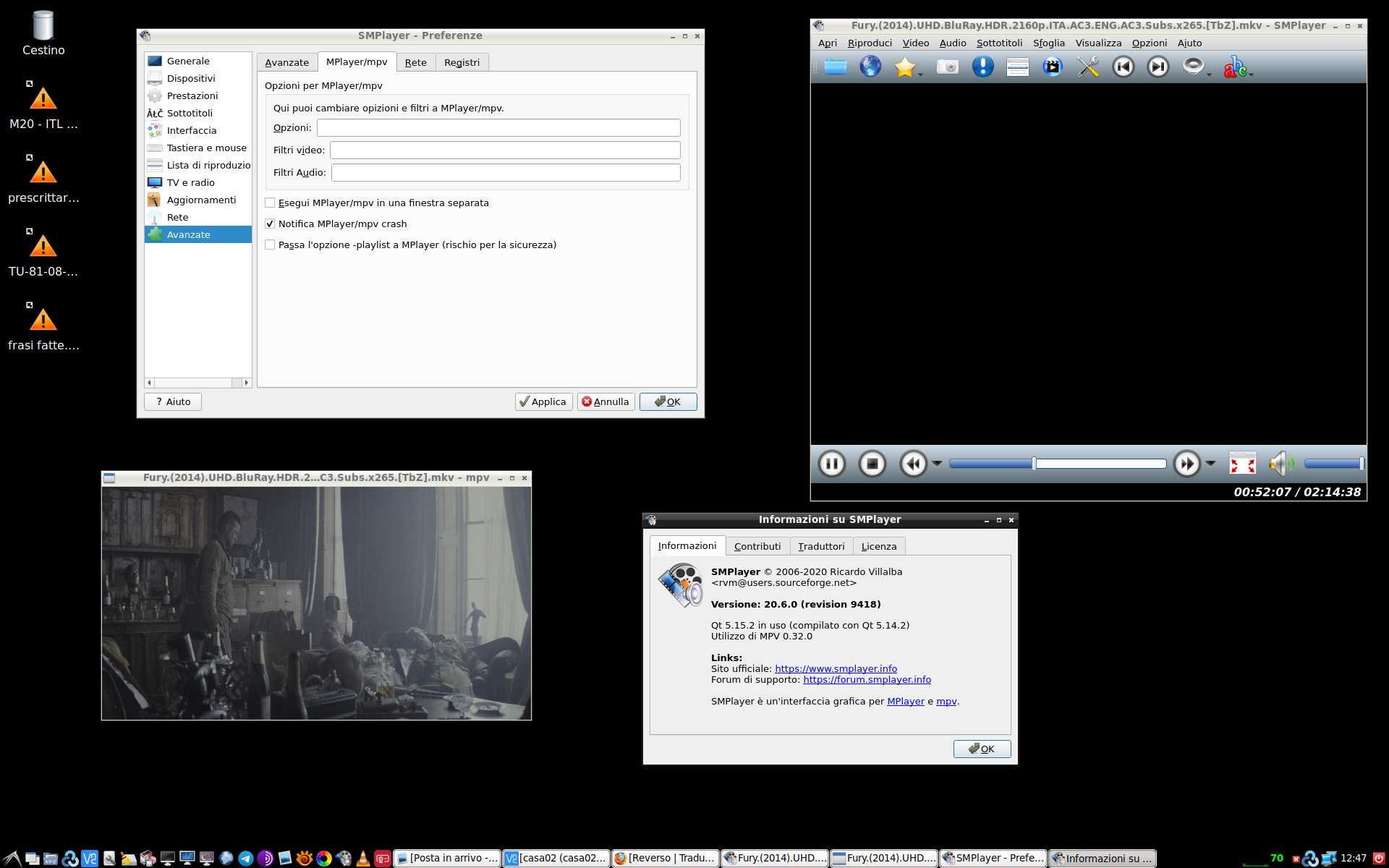1389x868 pixels.
Task: Open the forum.smplayer.info link
Action: [x=867, y=679]
